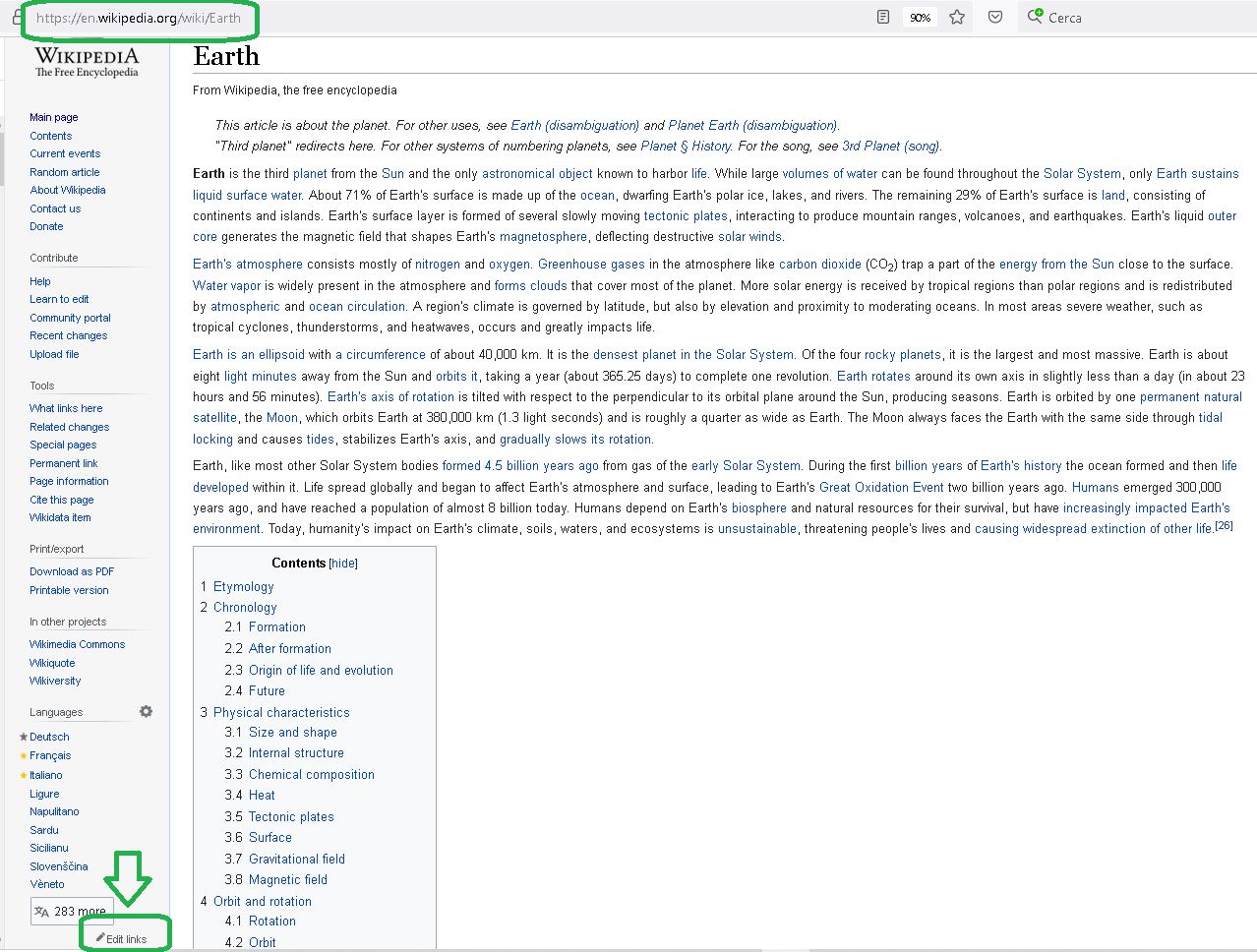Viewport: 1257px width, 952px height.
Task: Open magnetosphere article link
Action: 543,236
